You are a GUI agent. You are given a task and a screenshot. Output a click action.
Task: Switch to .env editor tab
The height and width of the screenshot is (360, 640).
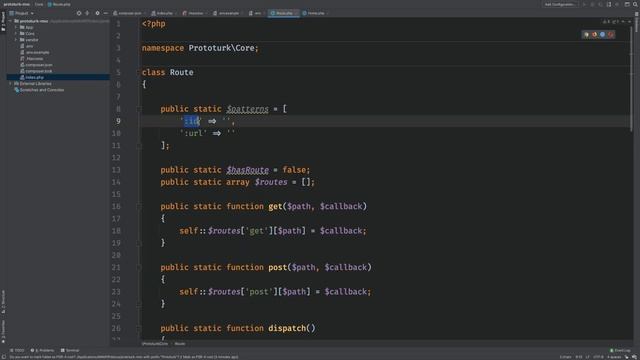point(257,13)
